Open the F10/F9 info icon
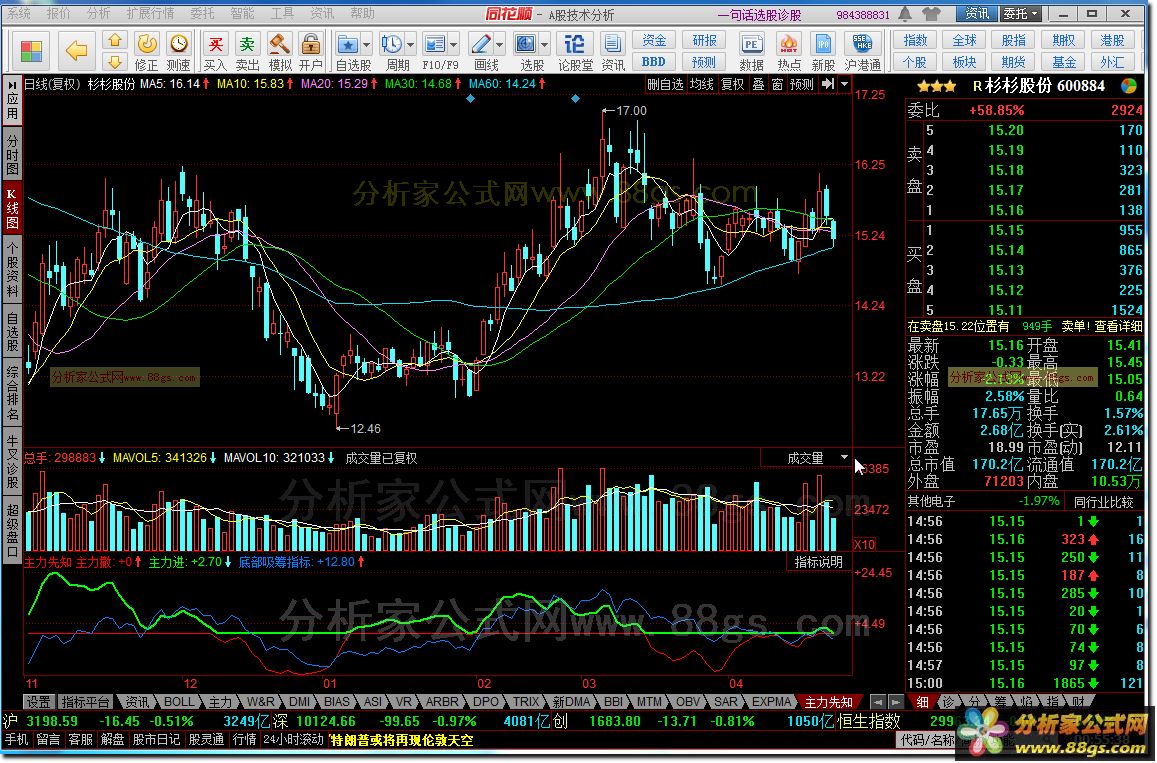1157x763 pixels. point(435,45)
